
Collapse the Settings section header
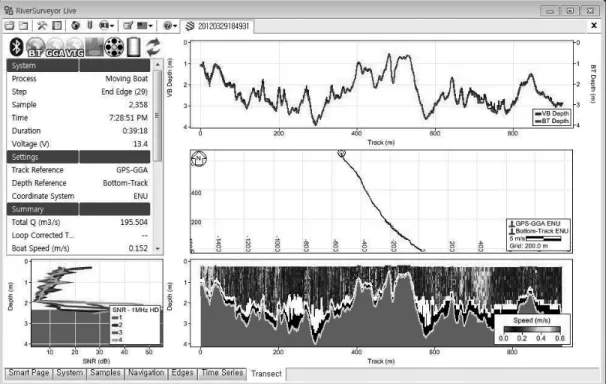click(x=78, y=157)
